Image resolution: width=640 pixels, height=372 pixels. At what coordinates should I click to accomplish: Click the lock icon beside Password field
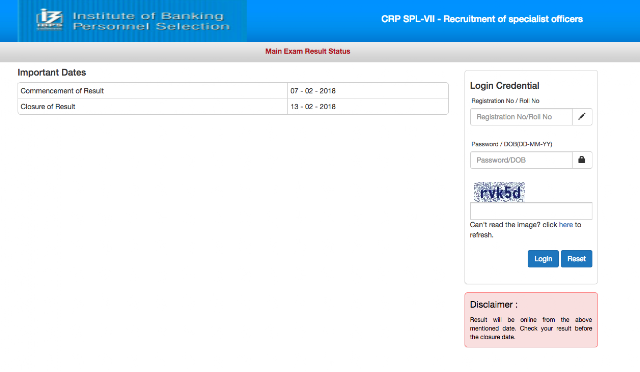point(582,160)
